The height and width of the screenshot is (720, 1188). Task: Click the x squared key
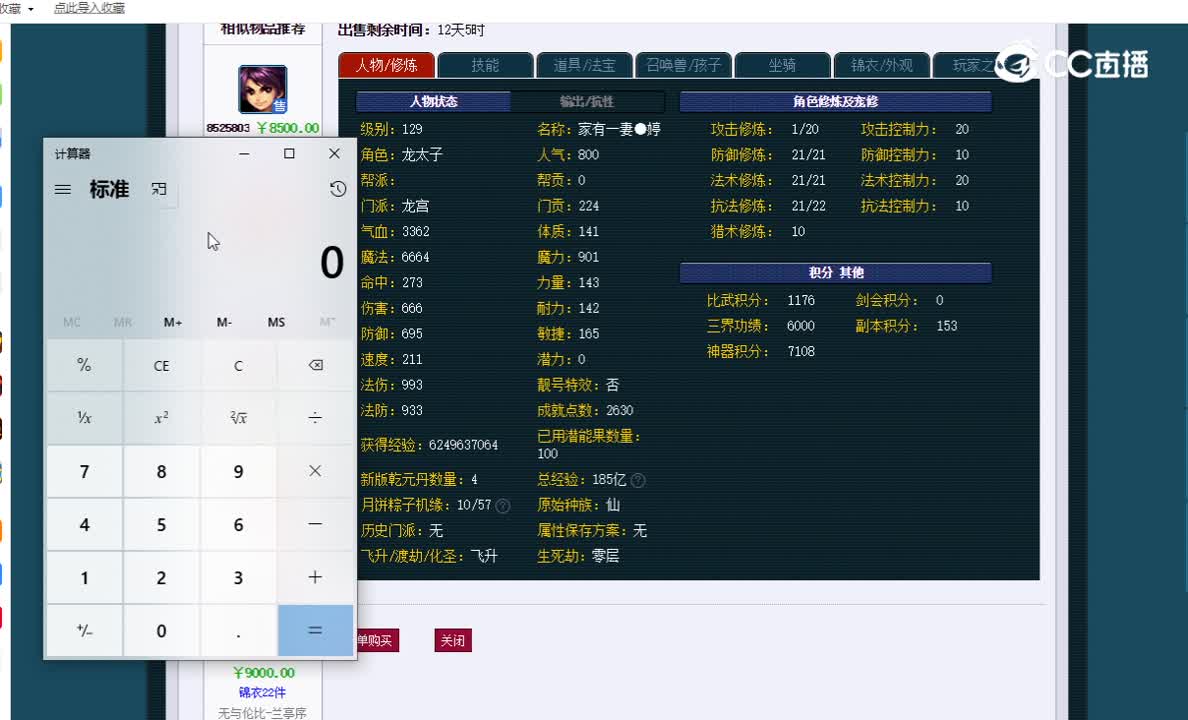161,418
